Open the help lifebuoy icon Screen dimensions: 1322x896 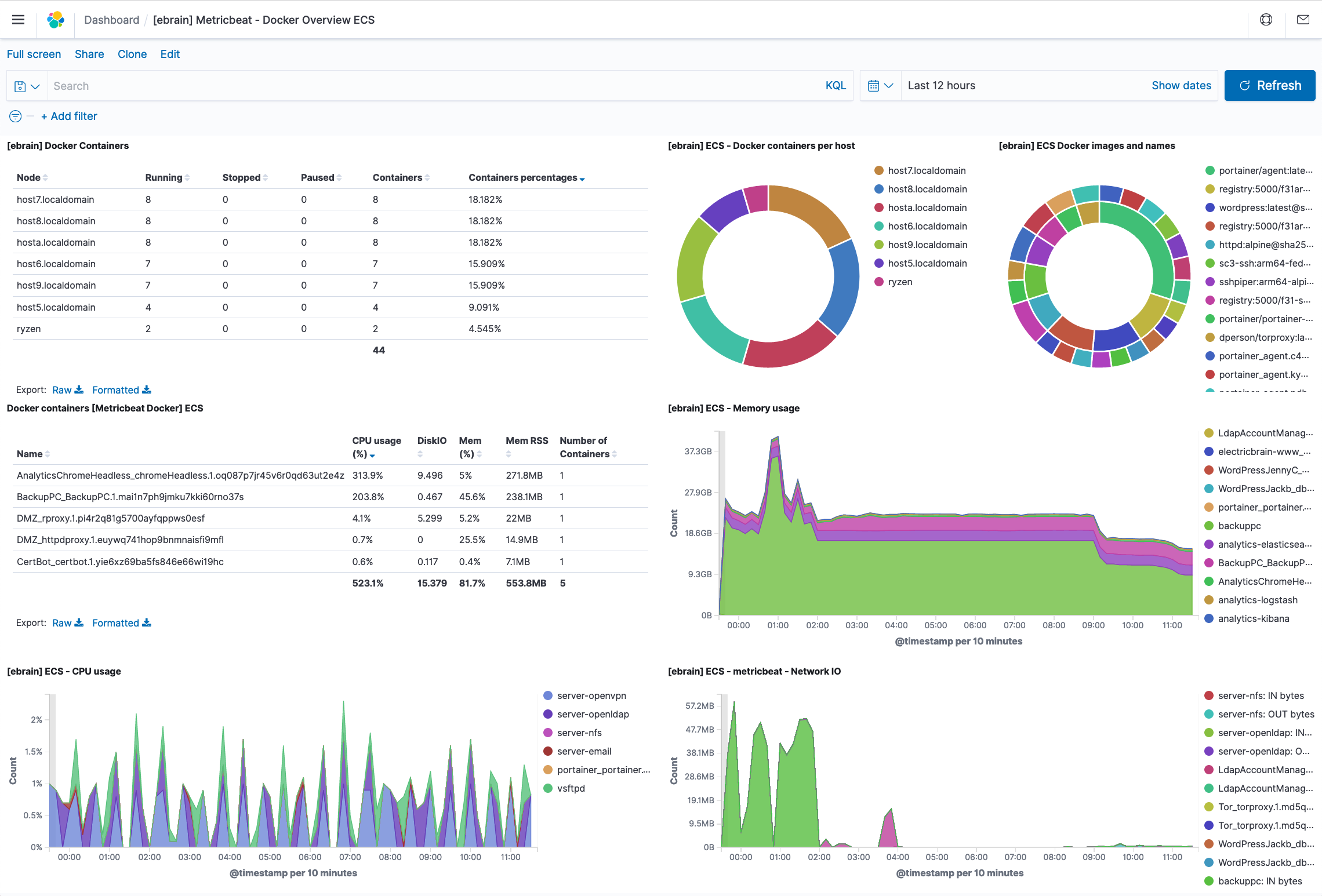[x=1266, y=20]
